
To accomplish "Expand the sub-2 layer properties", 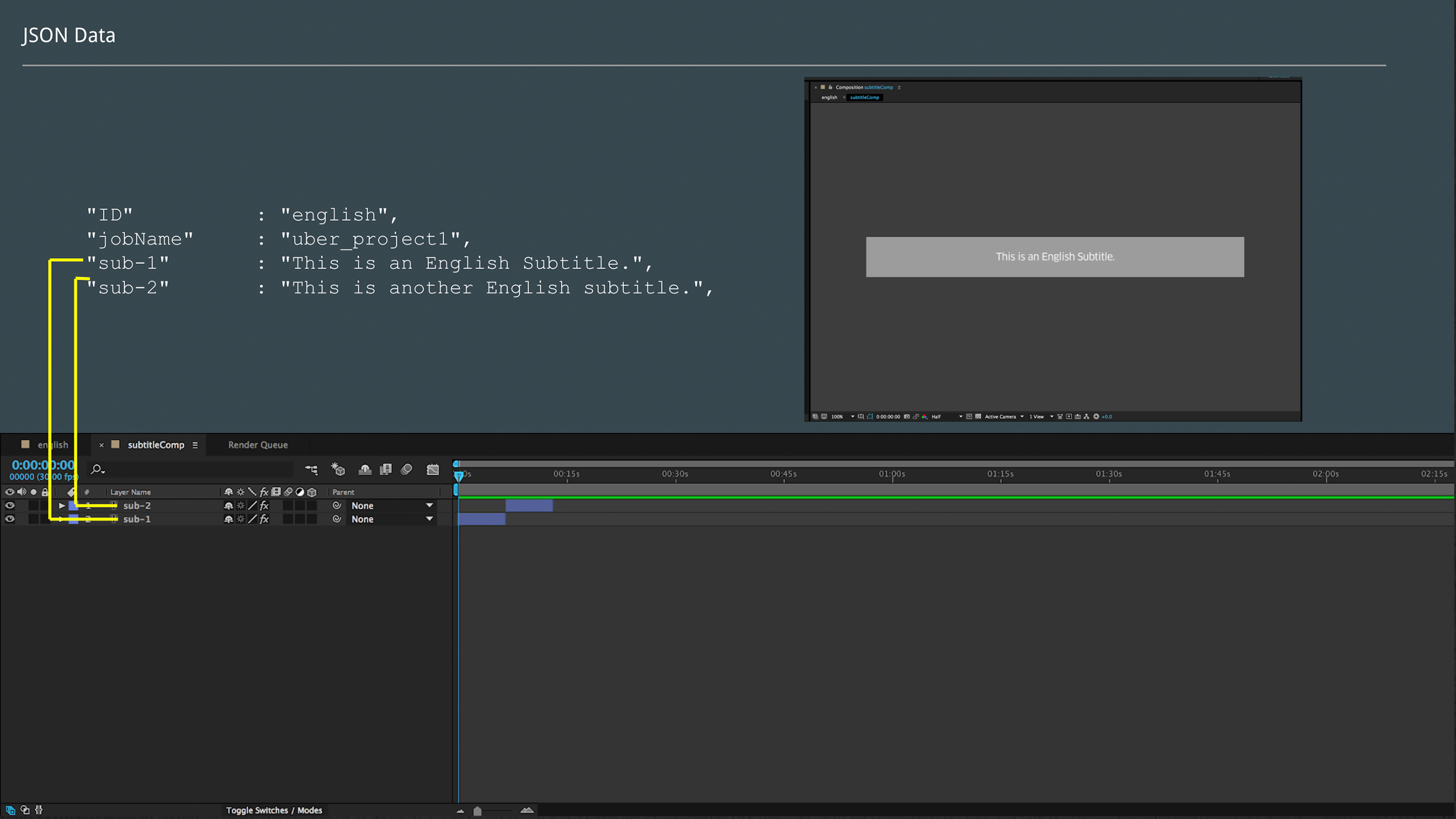I will (x=62, y=506).
